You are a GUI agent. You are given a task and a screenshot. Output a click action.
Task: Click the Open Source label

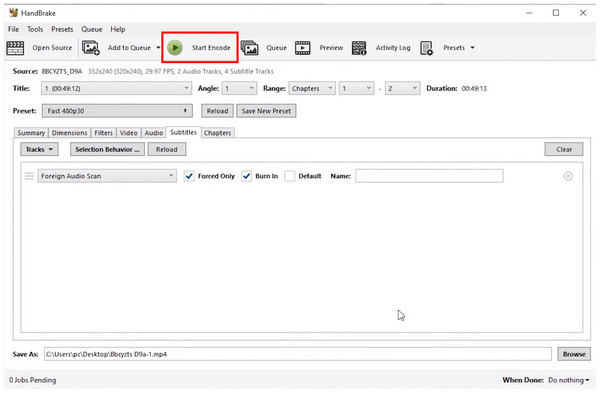pos(52,48)
